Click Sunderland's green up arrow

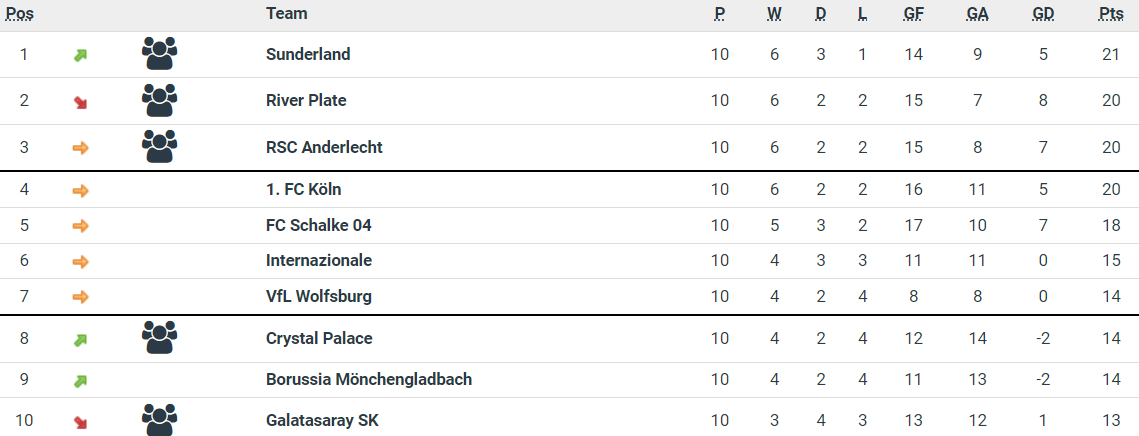click(81, 55)
